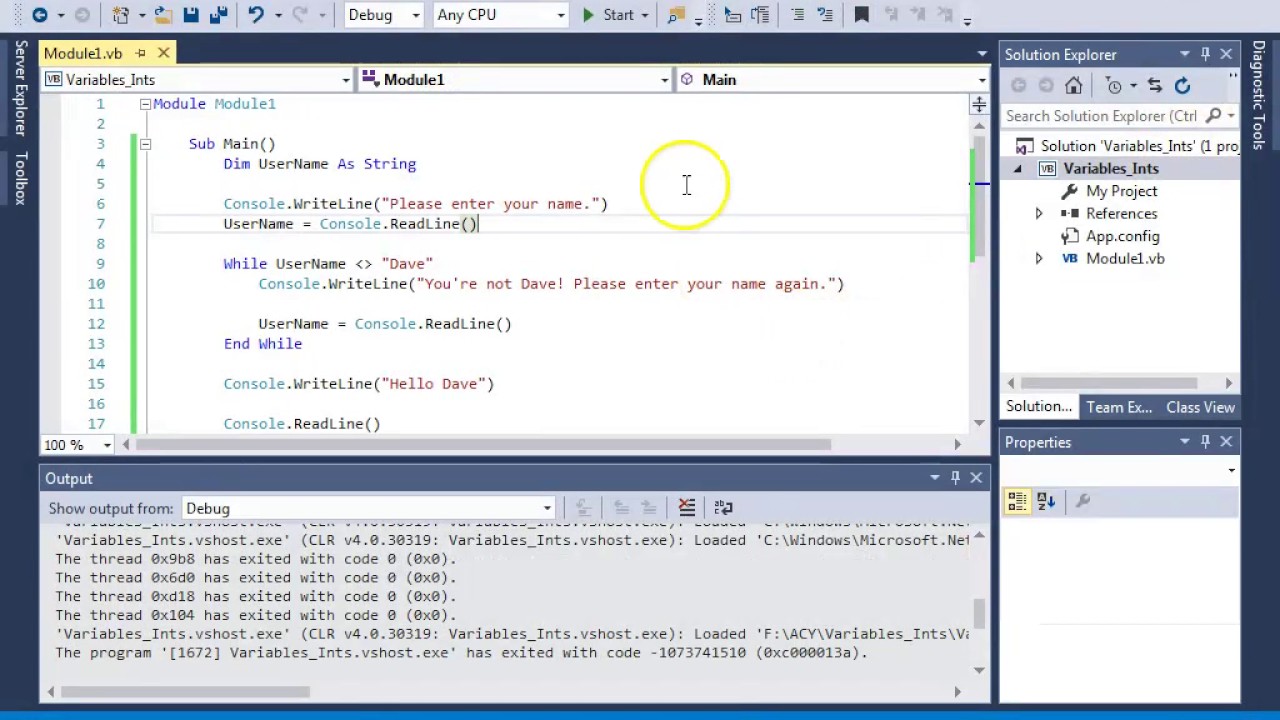Sync with active document in Solution Explorer
Viewport: 1280px width, 720px height.
[x=1155, y=86]
